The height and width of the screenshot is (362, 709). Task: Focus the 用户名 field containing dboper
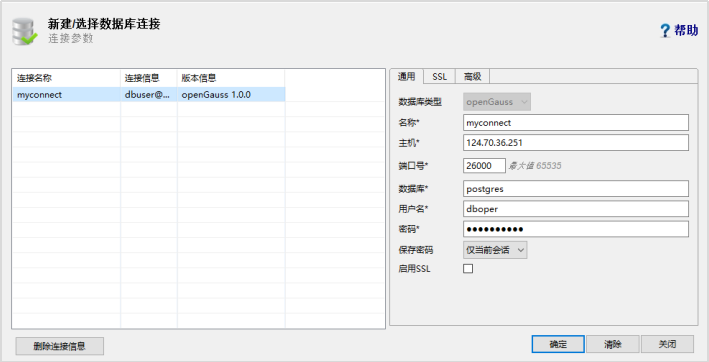[576, 209]
